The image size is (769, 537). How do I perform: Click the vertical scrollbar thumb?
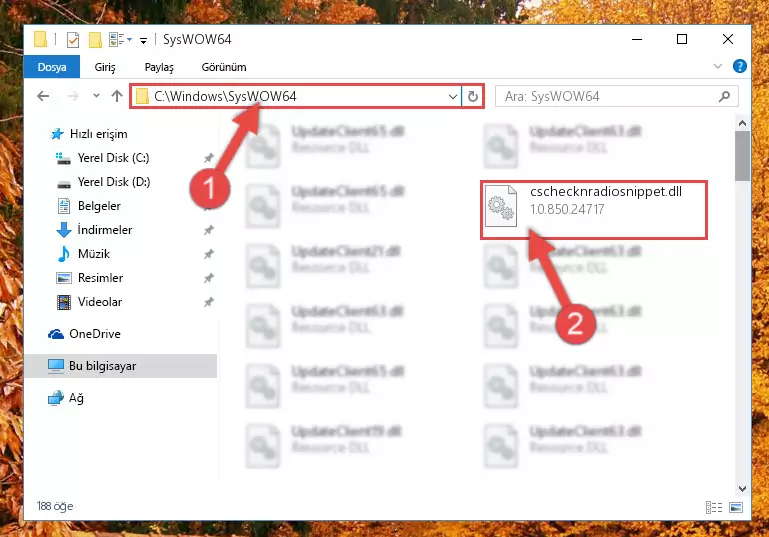pyautogui.click(x=742, y=156)
